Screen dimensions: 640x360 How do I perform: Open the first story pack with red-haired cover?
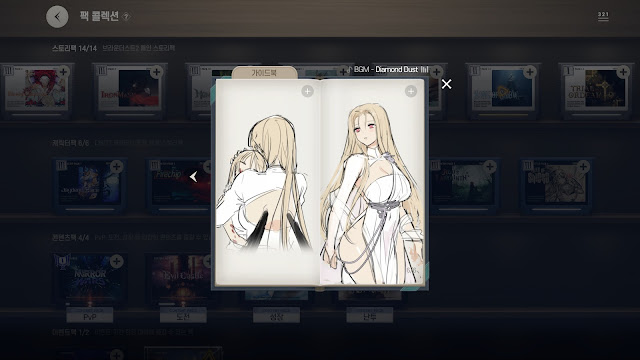click(37, 90)
